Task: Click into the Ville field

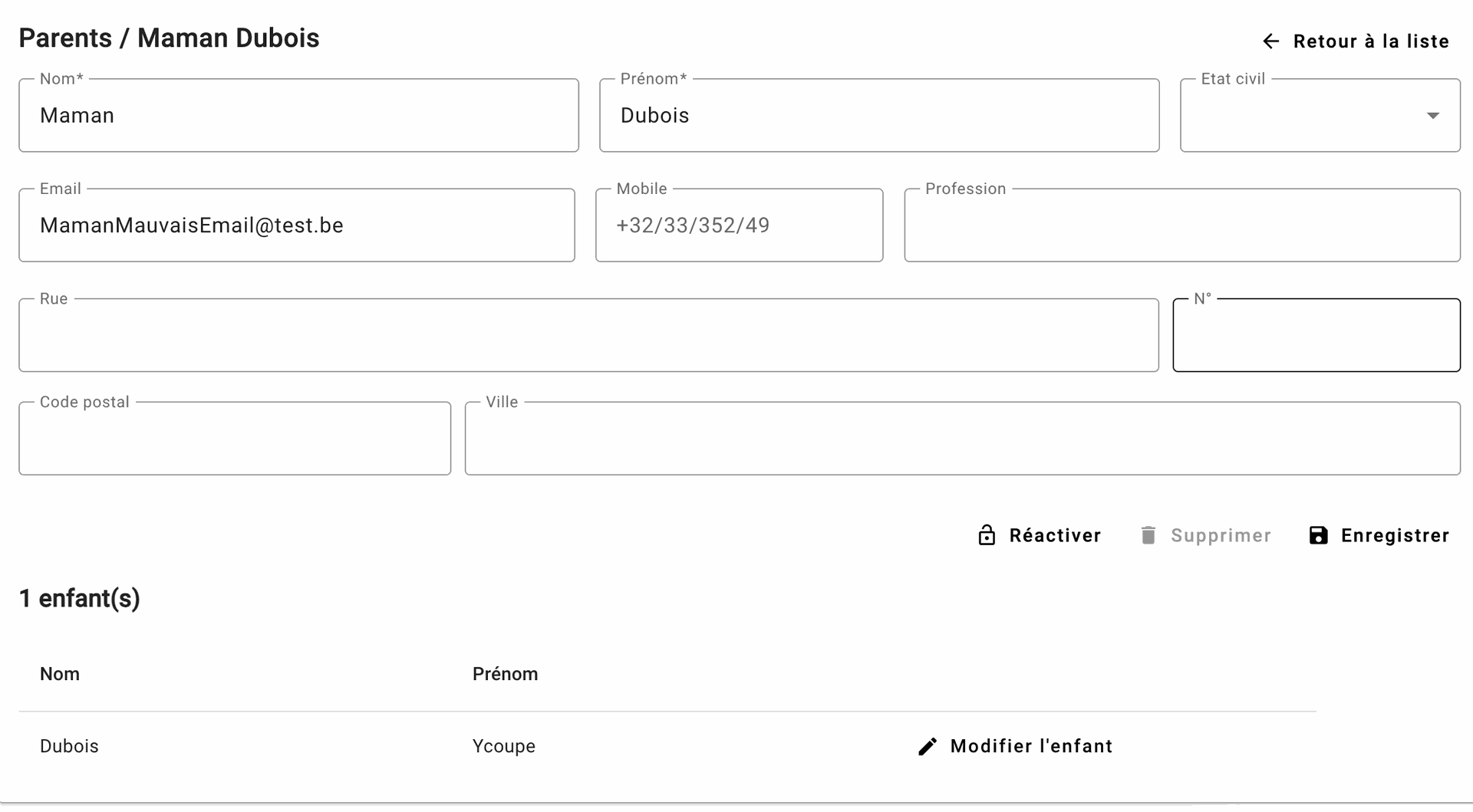Action: click(962, 439)
